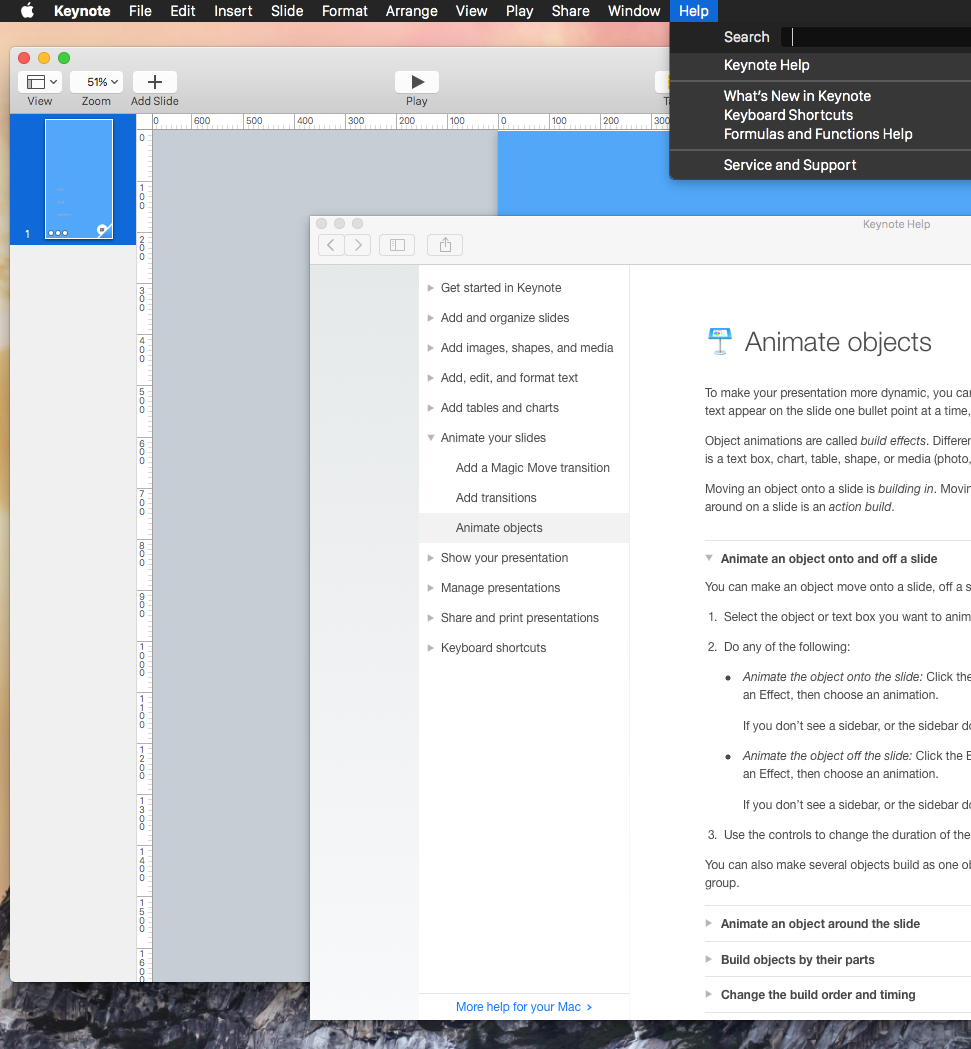The height and width of the screenshot is (1049, 971).
Task: Open the View options dropdown in toolbar
Action: [40, 82]
